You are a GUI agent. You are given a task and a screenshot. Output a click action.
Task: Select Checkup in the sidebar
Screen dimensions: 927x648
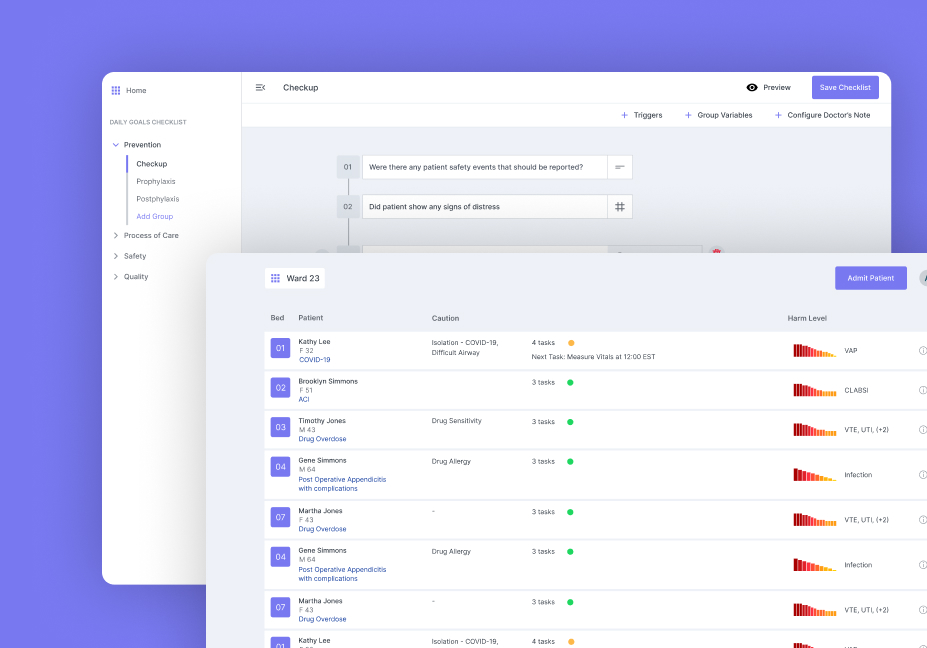[x=152, y=164]
